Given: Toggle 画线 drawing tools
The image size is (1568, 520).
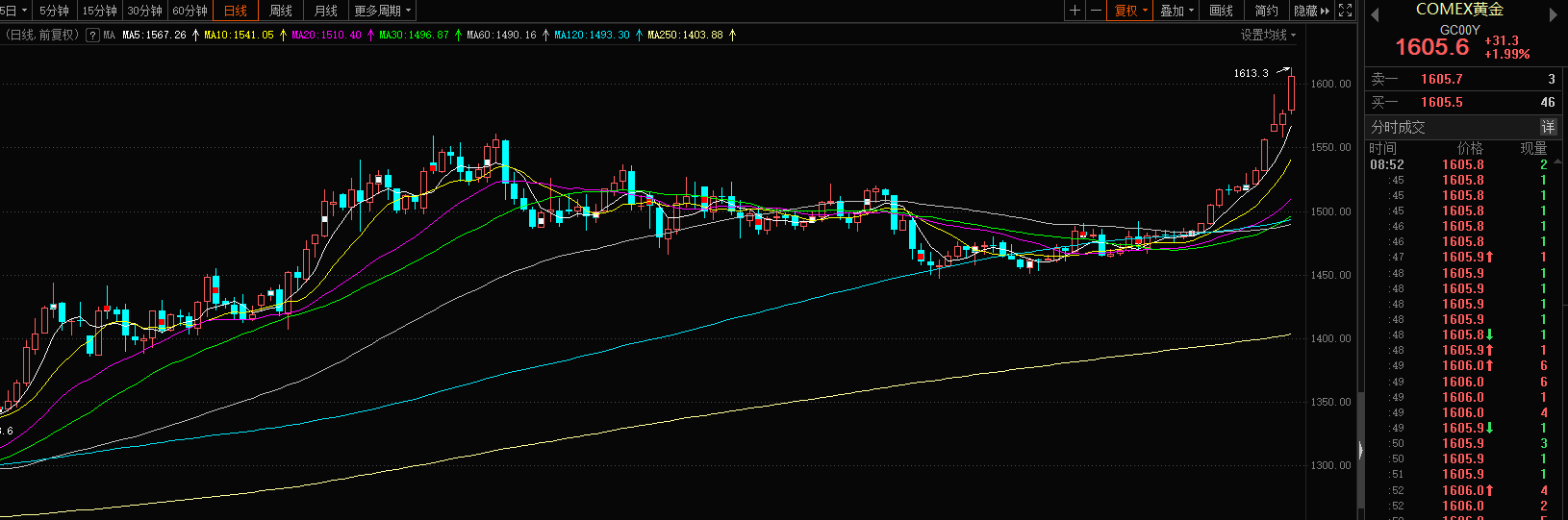Looking at the screenshot, I should pos(1222,11).
